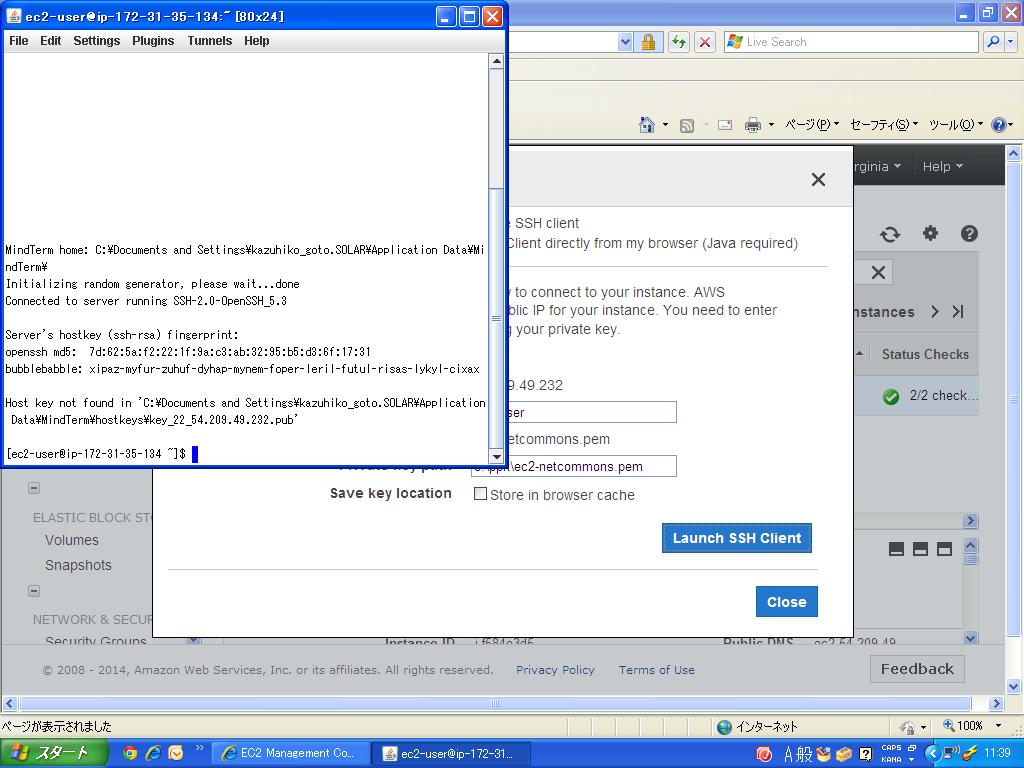Click the user name input field
The width and height of the screenshot is (1024, 768).
point(591,412)
